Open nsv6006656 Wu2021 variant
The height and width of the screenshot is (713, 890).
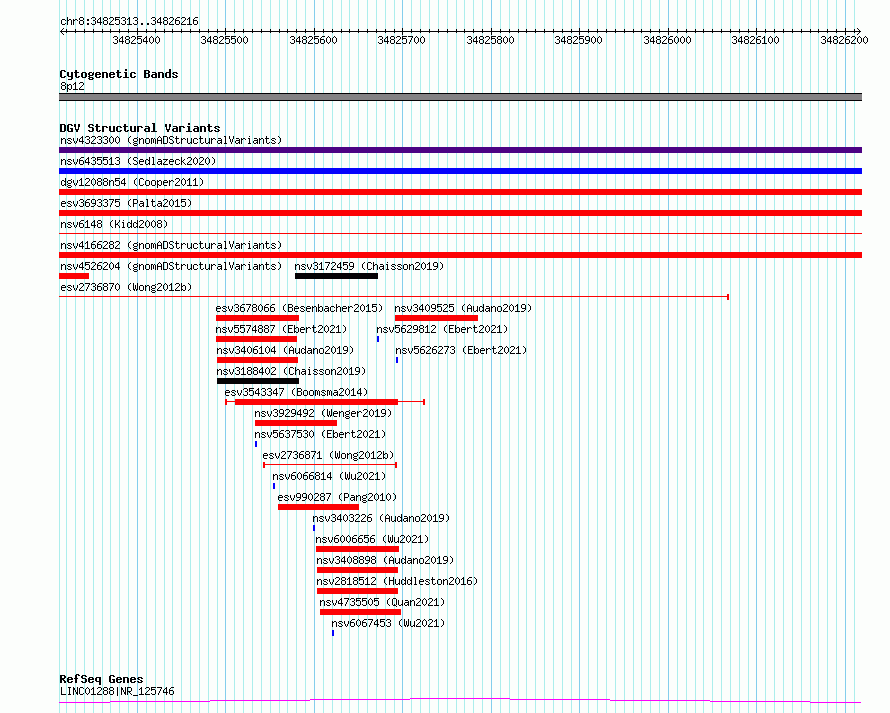point(372,539)
